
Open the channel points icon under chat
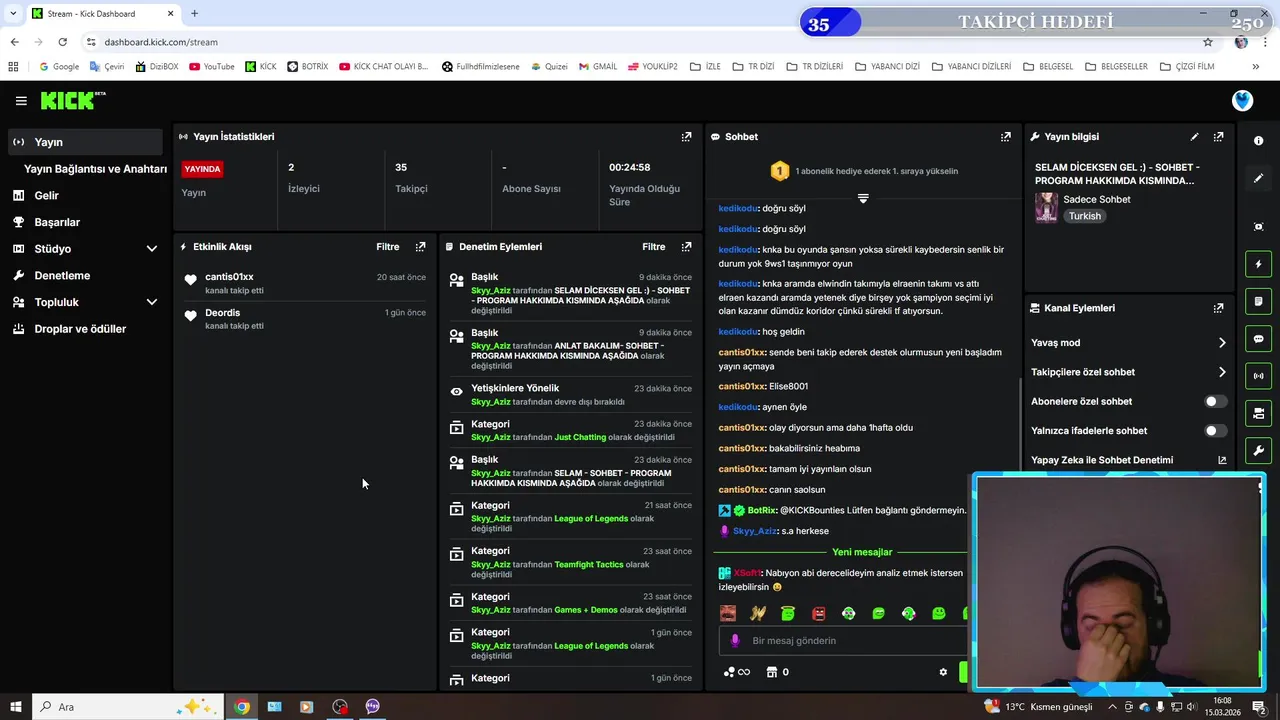[x=736, y=672]
